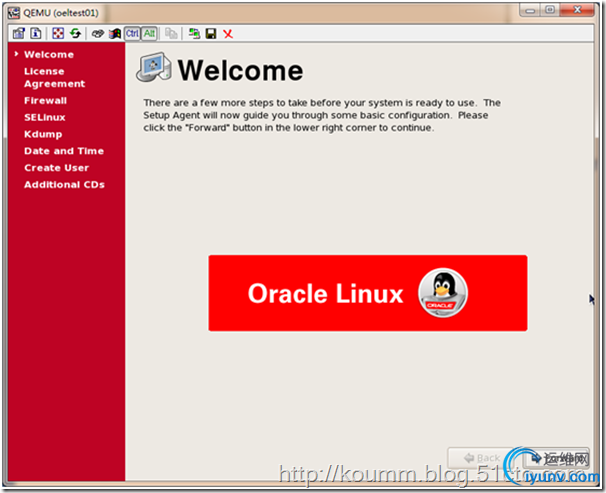606x493 pixels.
Task: Click the greyed-out file transfer icon
Action: (x=171, y=34)
